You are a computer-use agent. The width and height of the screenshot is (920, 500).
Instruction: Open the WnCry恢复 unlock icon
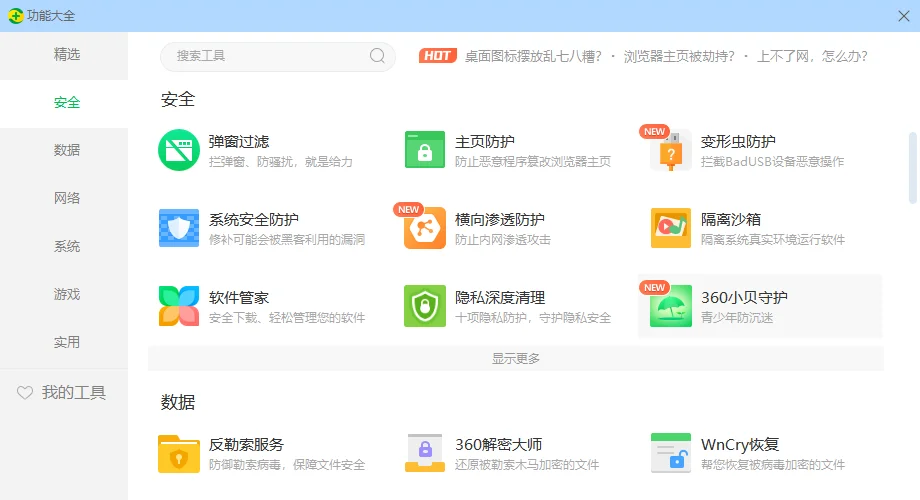tap(671, 453)
